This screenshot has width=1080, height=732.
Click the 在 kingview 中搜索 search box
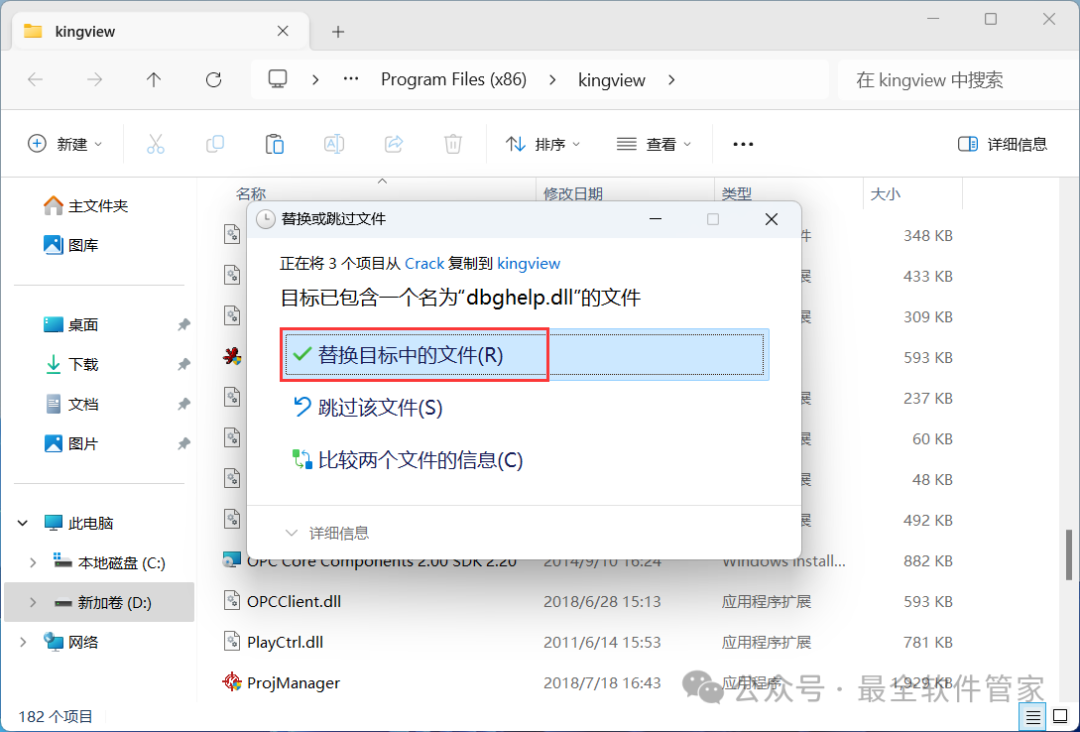click(957, 80)
